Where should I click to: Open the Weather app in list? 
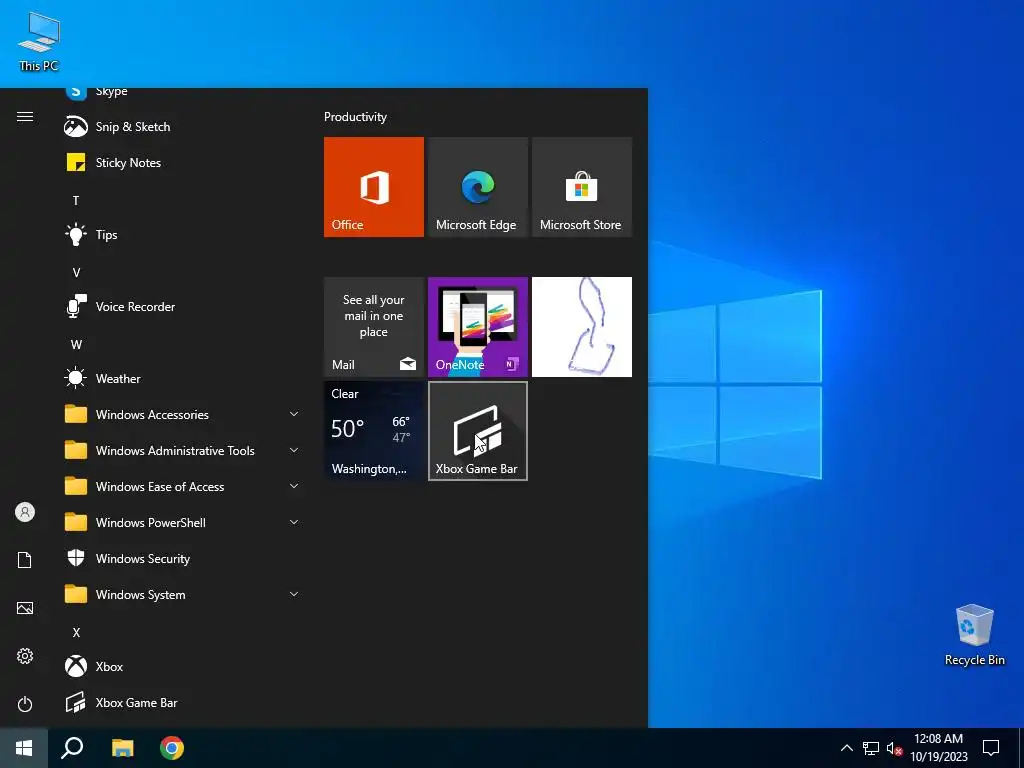(x=183, y=379)
